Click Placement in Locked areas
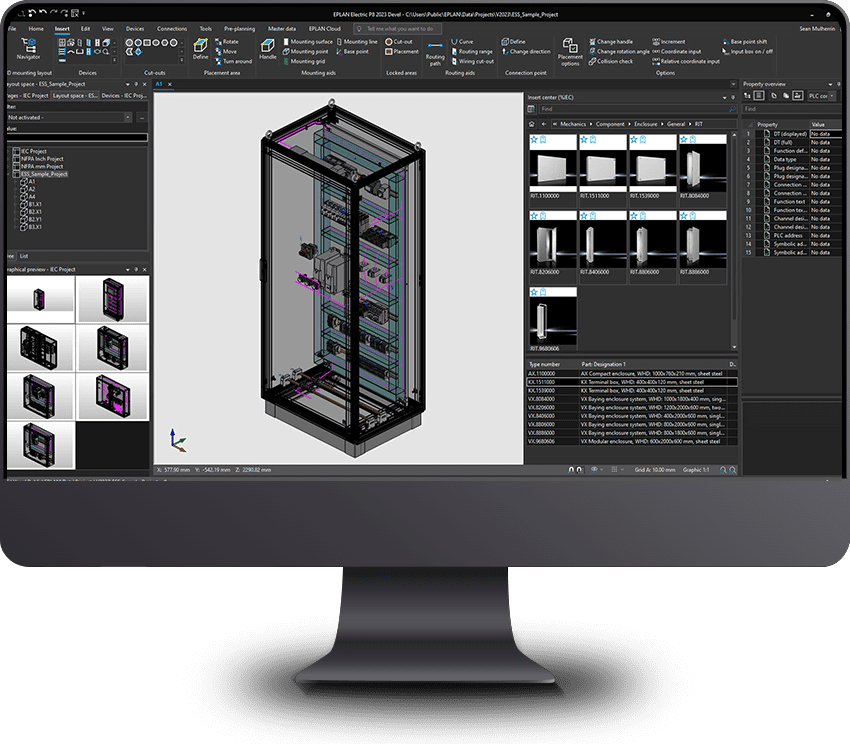The height and width of the screenshot is (744, 850). (x=402, y=52)
